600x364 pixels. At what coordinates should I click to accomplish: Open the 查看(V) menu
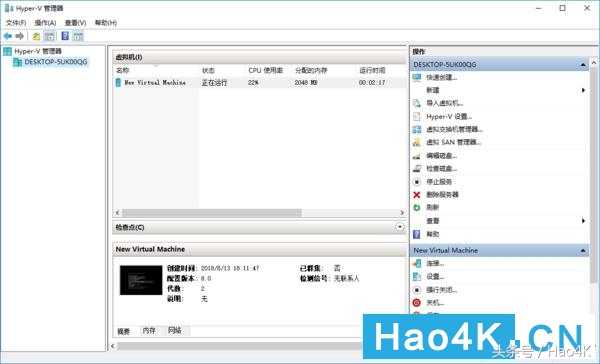pos(75,23)
